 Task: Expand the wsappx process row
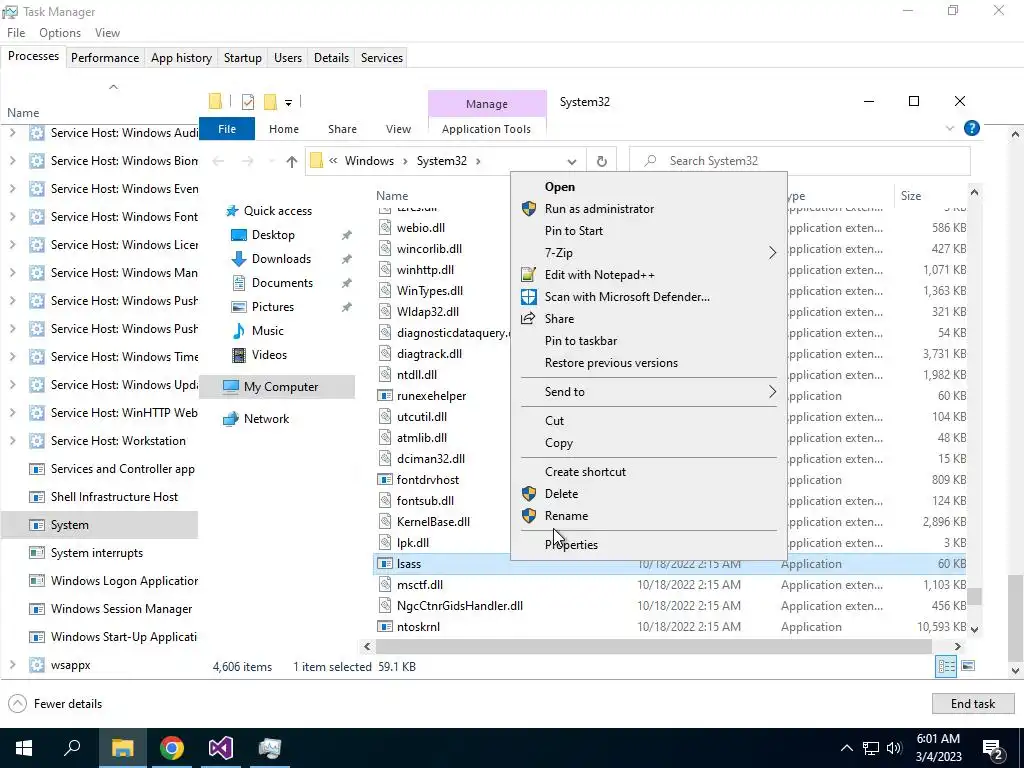tap(12, 665)
